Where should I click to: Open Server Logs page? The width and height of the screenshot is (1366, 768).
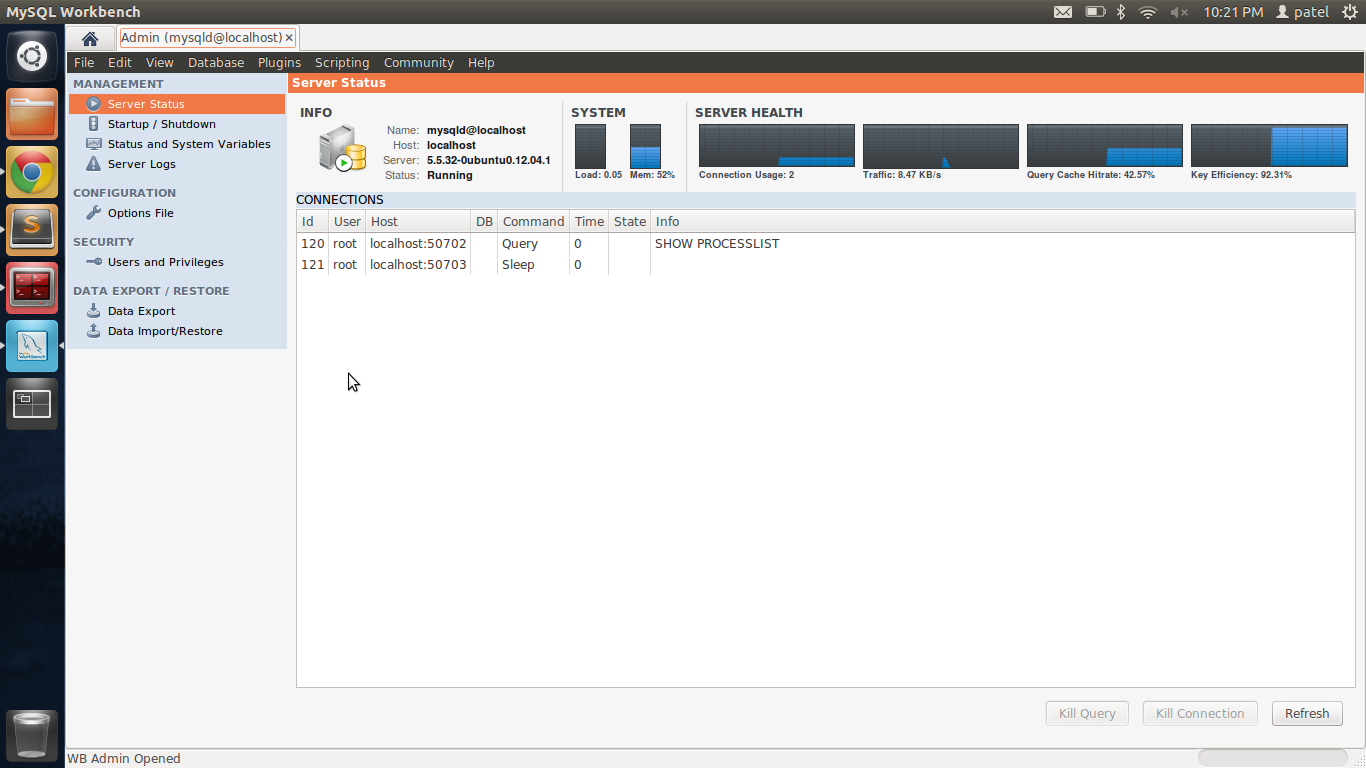tap(142, 164)
